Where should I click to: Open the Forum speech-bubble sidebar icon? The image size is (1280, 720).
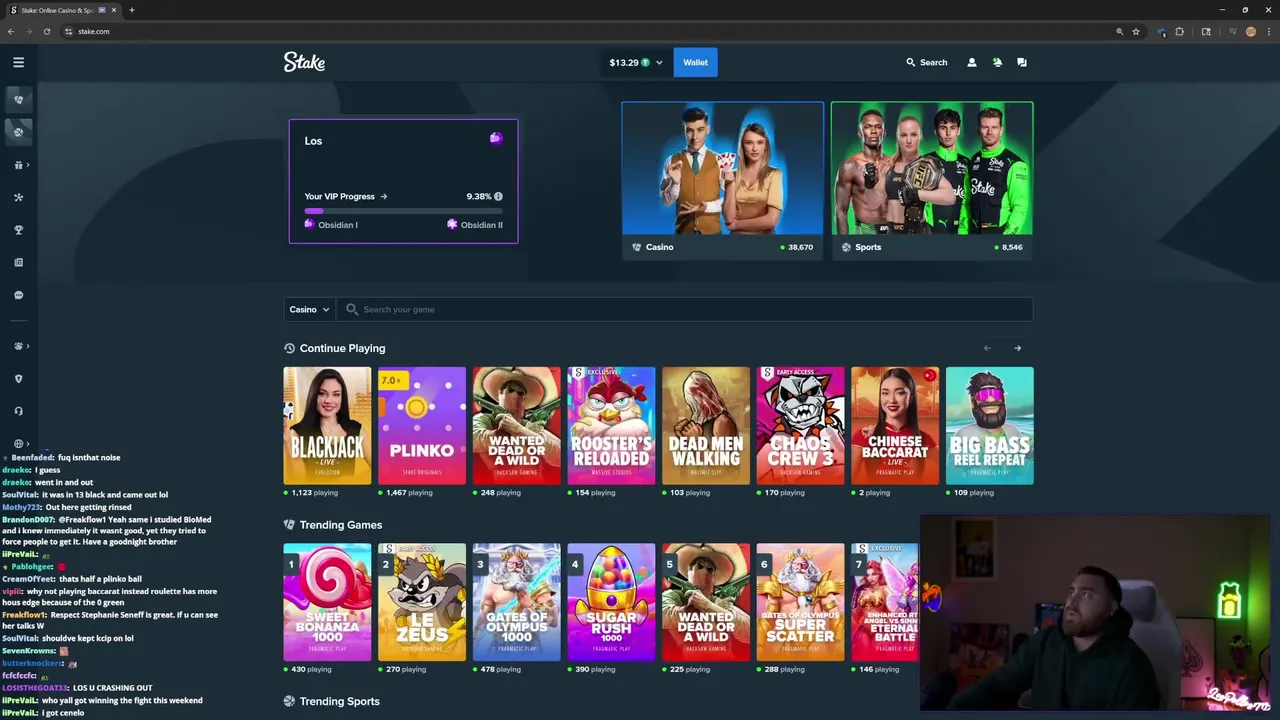(x=18, y=295)
